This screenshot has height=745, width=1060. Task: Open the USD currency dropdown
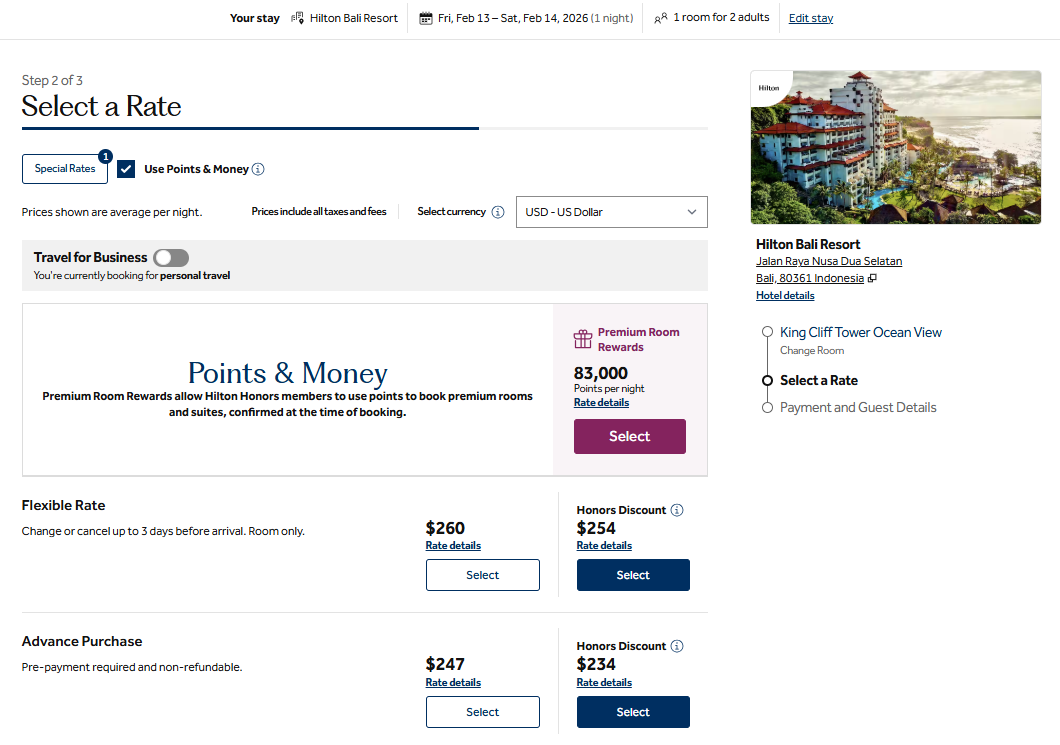pos(611,212)
